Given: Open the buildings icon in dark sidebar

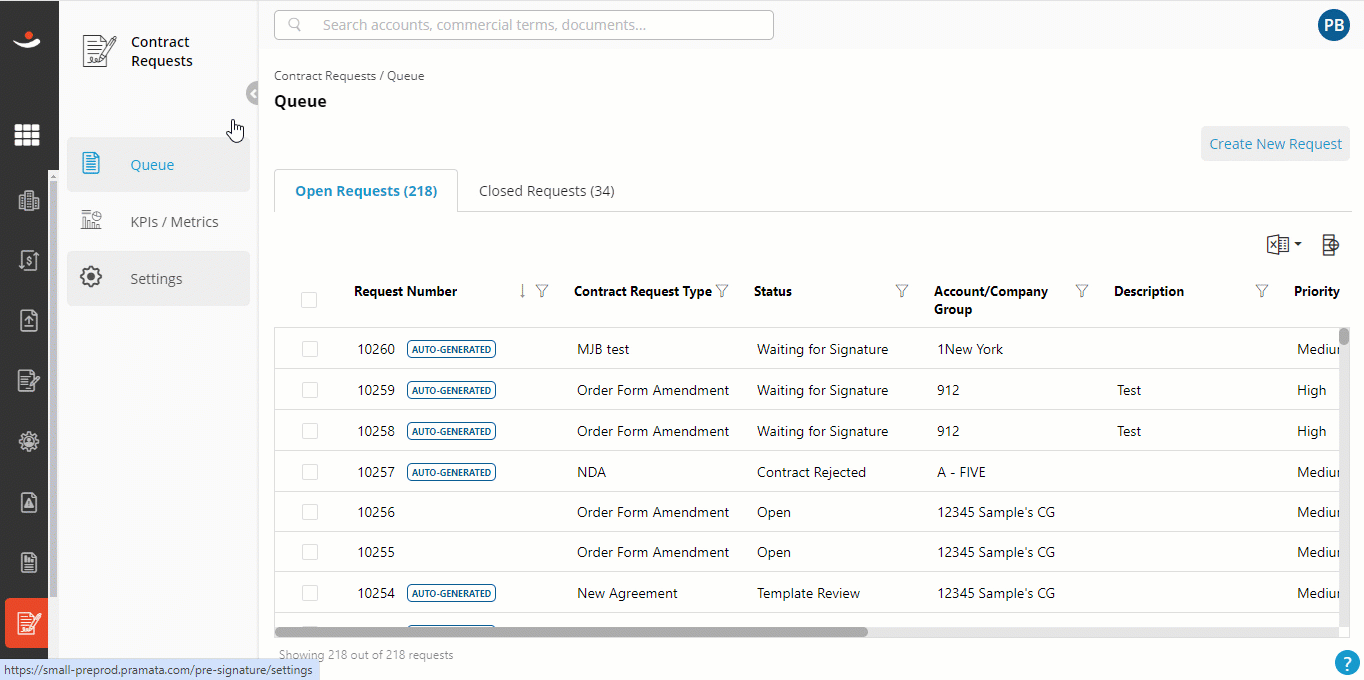Looking at the screenshot, I should (28, 200).
